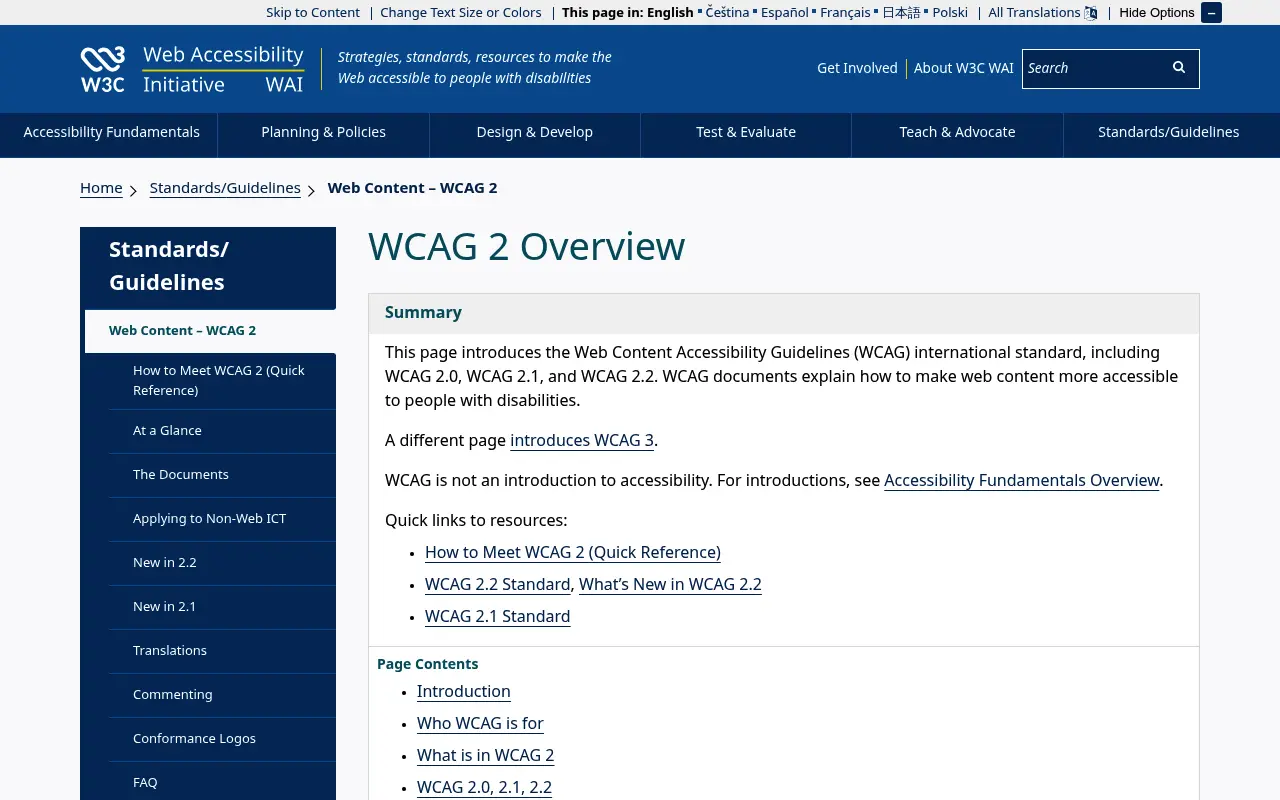Open WCAG 2.2 Standard link

(497, 585)
